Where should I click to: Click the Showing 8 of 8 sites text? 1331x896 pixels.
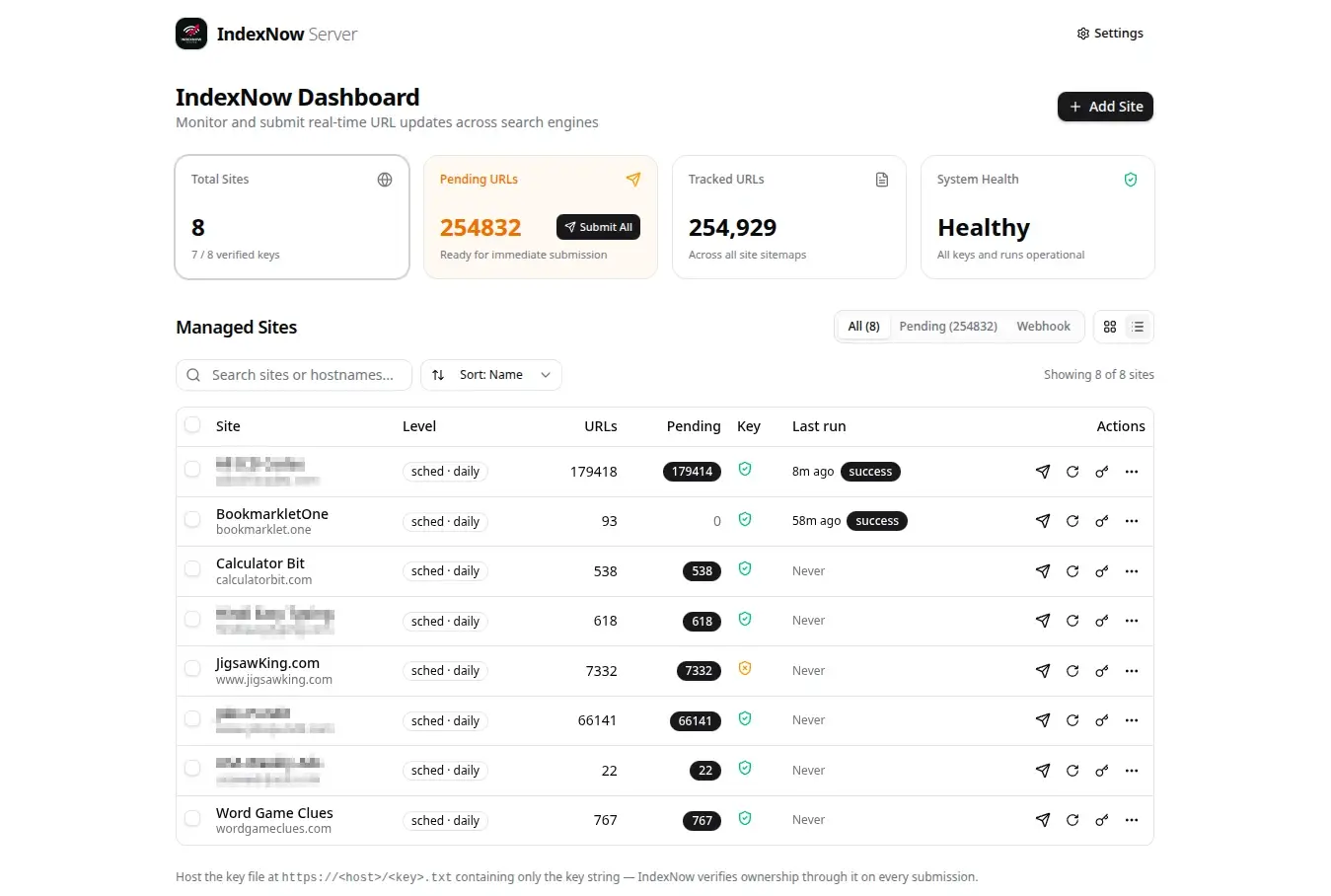(1099, 375)
